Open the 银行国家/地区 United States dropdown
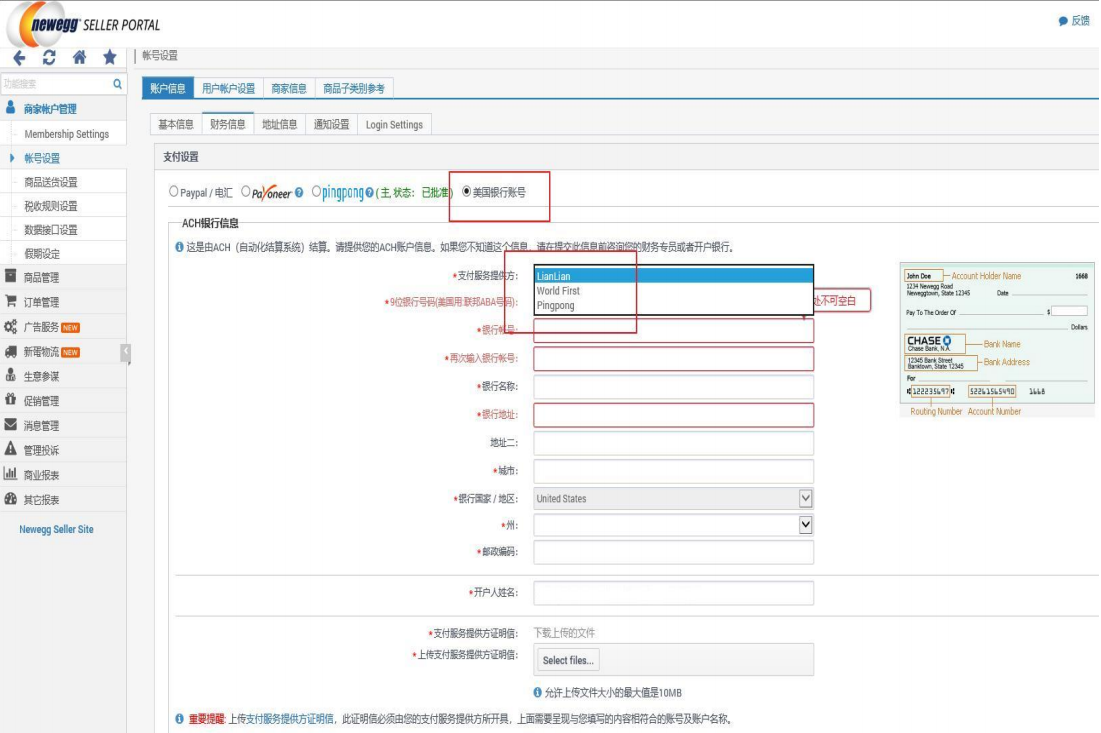The width and height of the screenshot is (1101, 733). (673, 498)
